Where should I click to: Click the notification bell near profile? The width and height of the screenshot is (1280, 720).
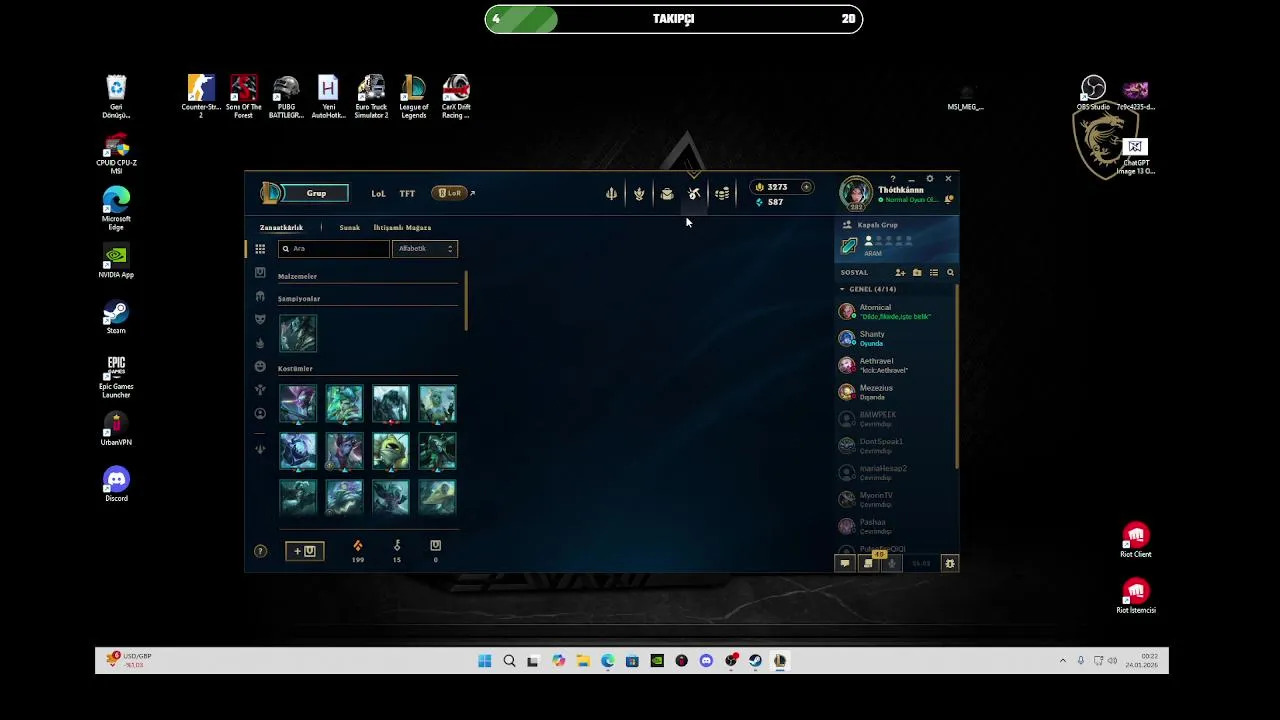[949, 199]
